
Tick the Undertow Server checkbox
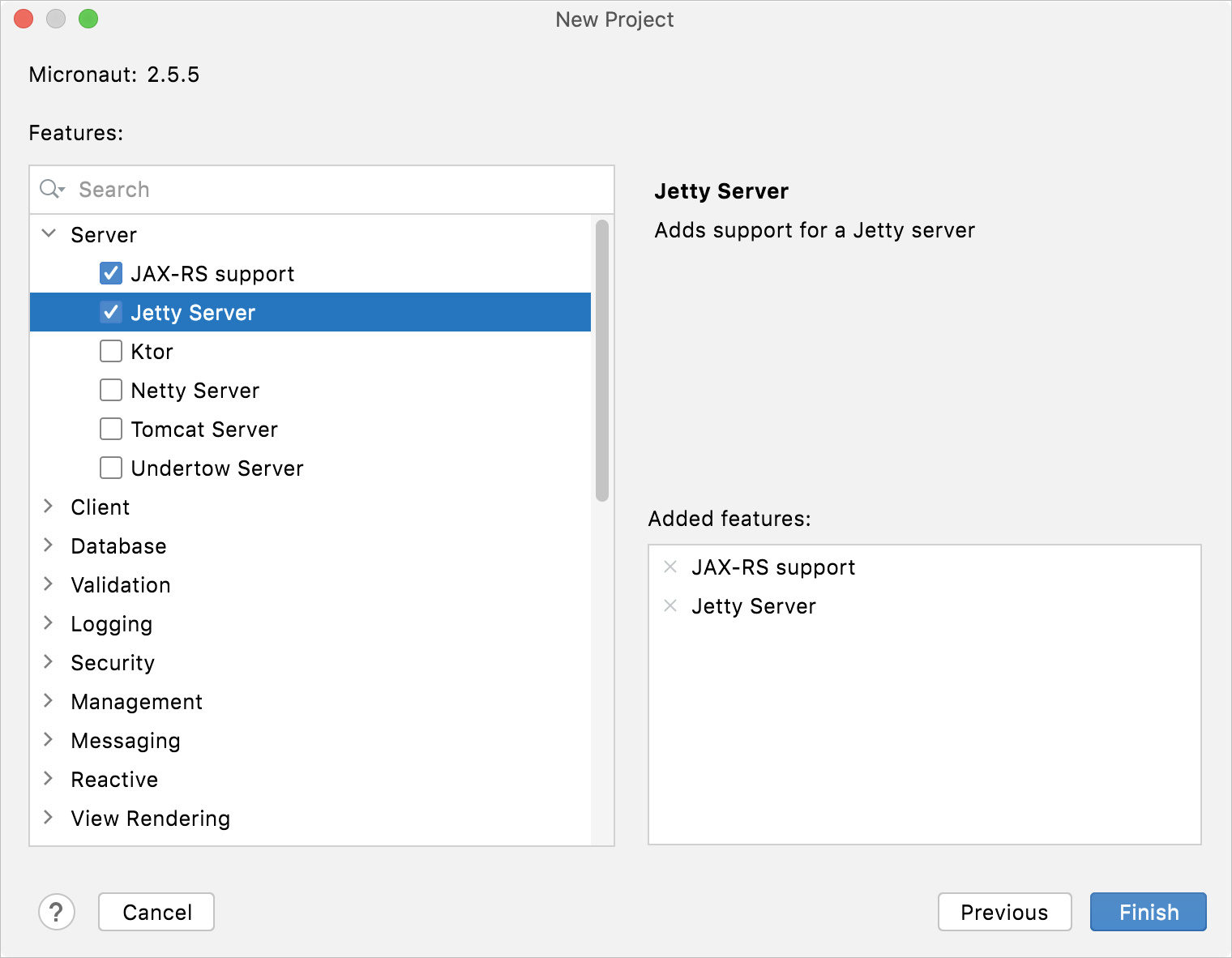coord(111,468)
